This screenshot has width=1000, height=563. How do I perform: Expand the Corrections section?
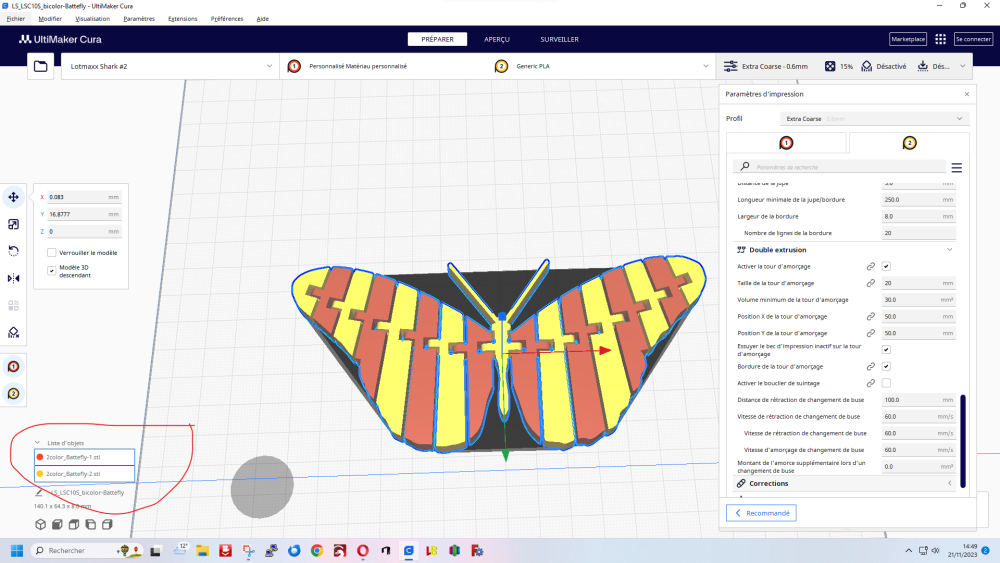click(949, 483)
